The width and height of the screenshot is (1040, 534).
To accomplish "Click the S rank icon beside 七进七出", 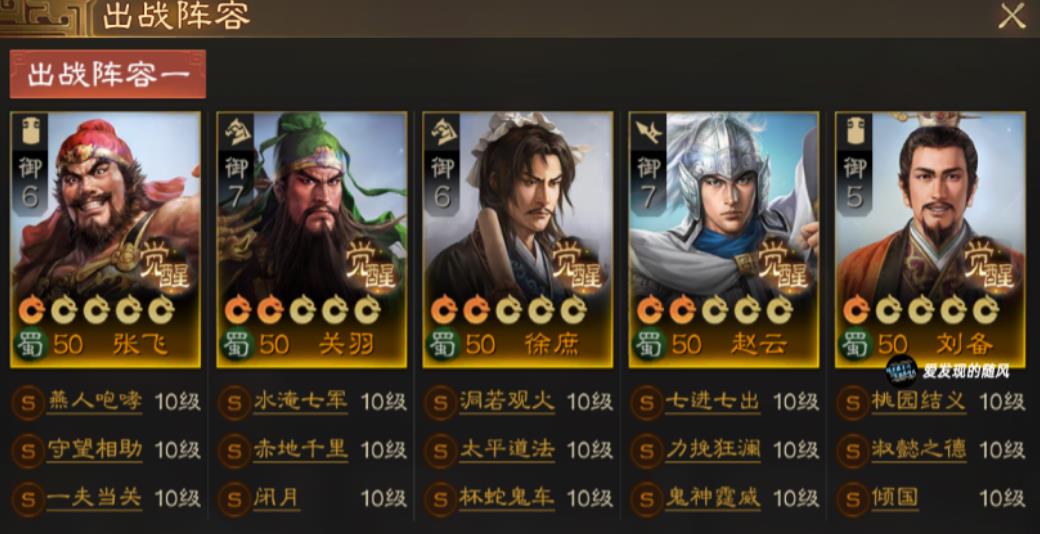I will click(x=646, y=402).
